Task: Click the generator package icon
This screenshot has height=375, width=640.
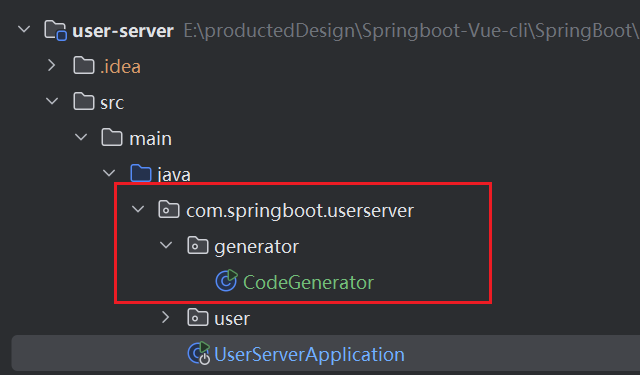Action: 198,246
